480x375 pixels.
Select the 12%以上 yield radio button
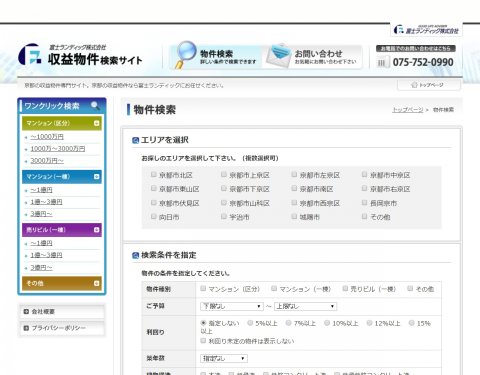tap(369, 323)
